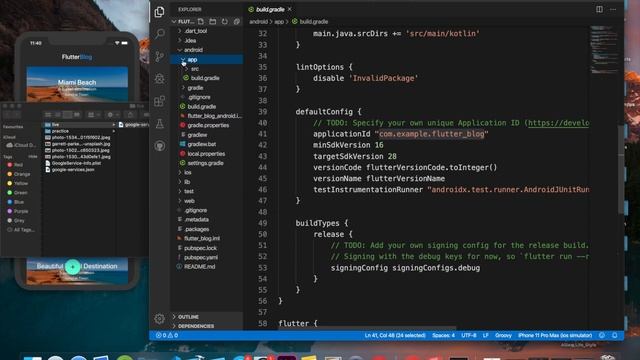Viewport: 640px width, 360px height.
Task: Click the feedback smiley in status bar
Action: coord(602,335)
